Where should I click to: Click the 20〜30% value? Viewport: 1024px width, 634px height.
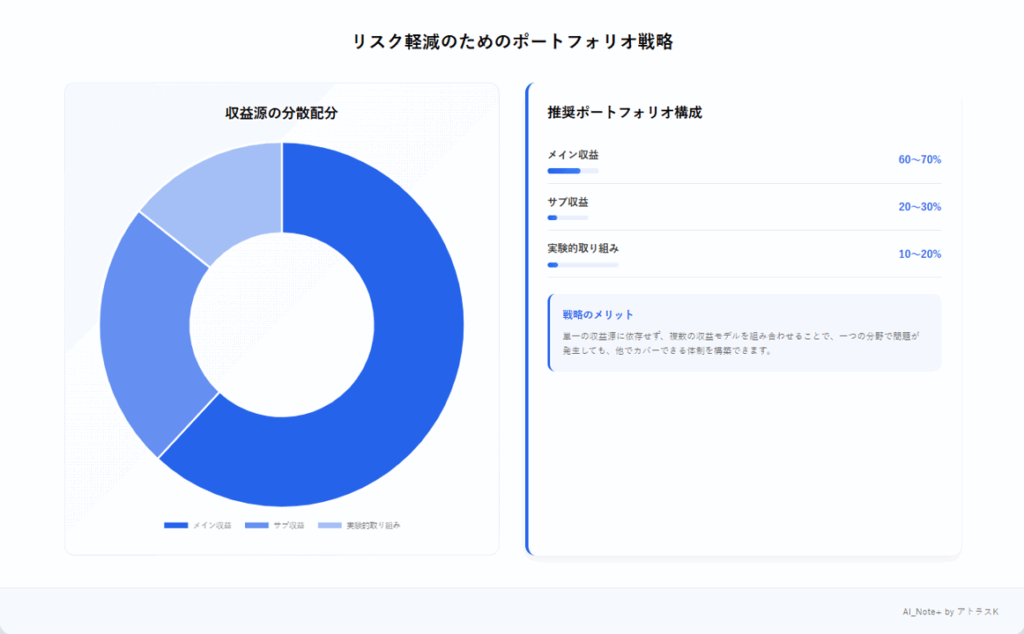pos(920,207)
